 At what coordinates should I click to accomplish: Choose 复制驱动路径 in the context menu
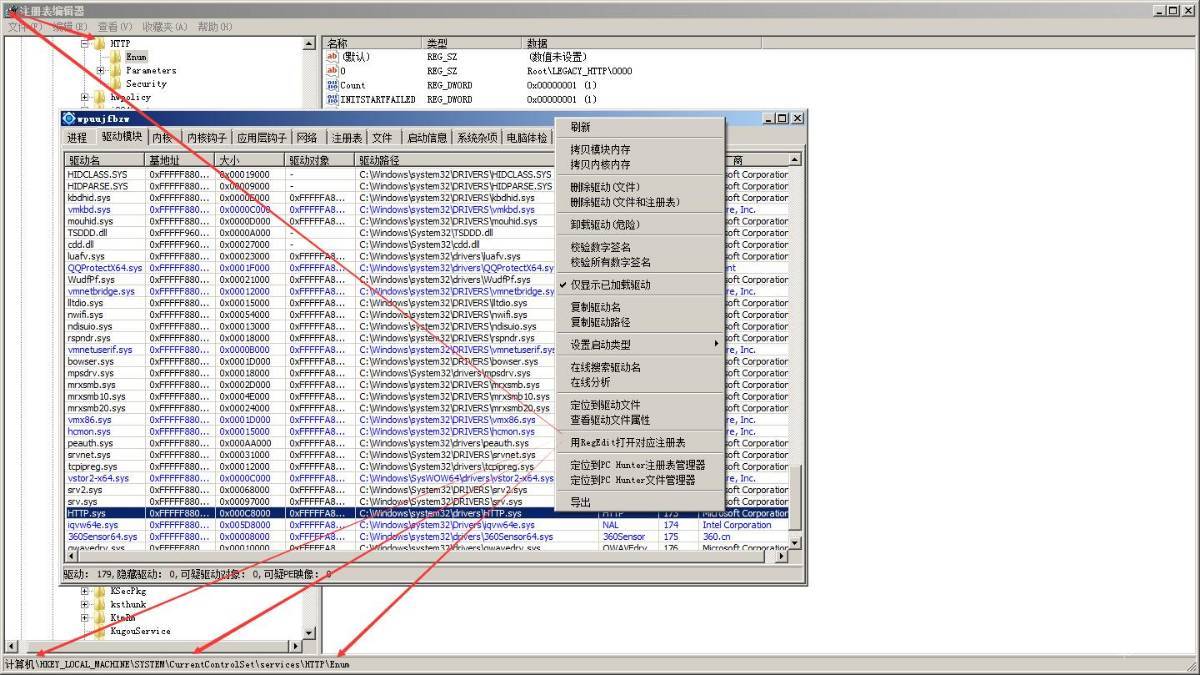(639, 322)
